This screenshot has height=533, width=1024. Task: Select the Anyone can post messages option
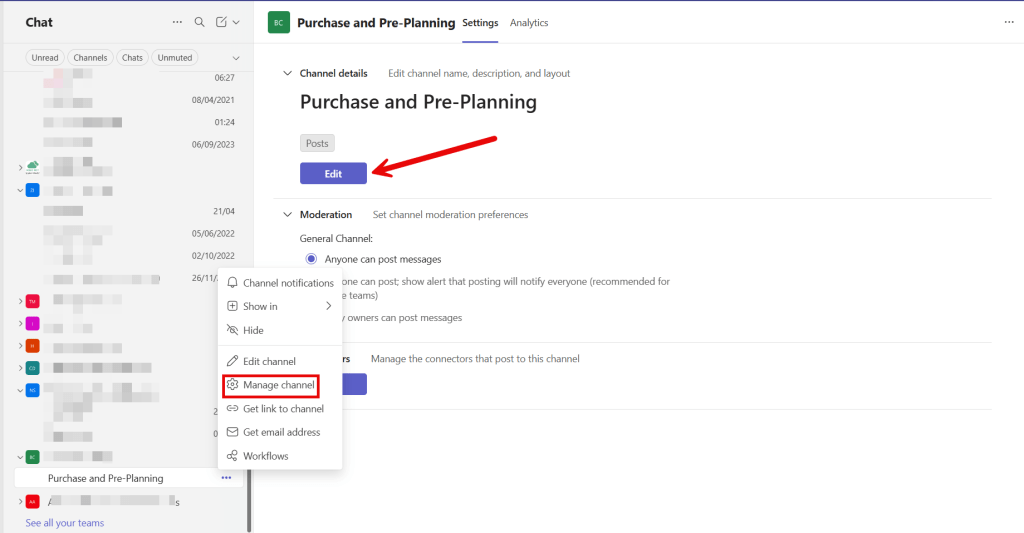point(311,259)
